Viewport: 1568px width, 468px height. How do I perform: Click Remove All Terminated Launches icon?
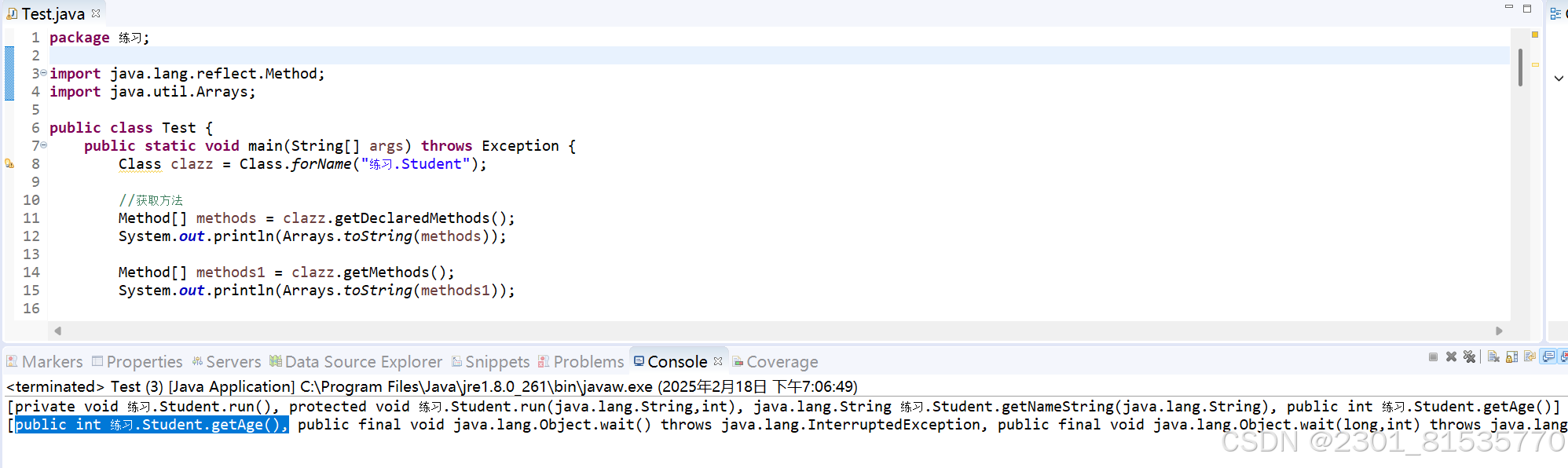click(1470, 357)
